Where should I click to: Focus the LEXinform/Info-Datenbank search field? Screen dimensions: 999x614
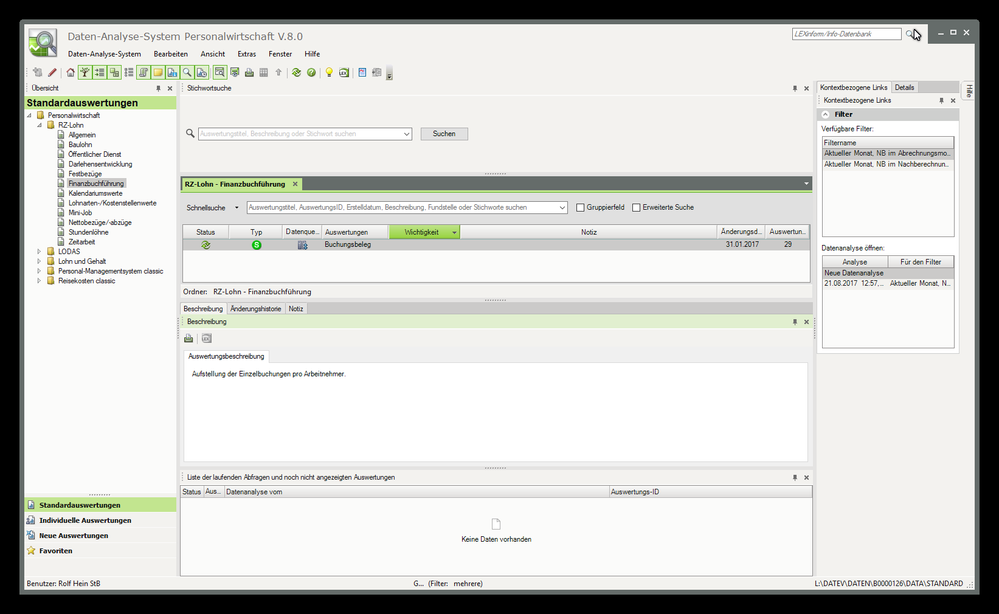click(847, 34)
